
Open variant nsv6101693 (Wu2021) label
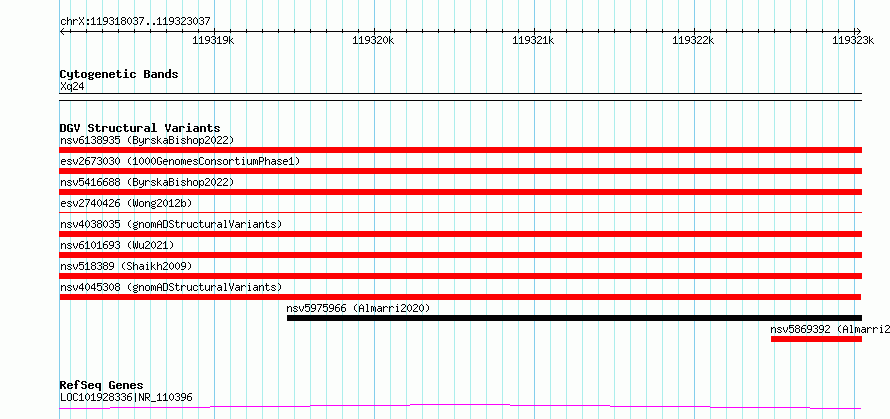click(x=117, y=245)
